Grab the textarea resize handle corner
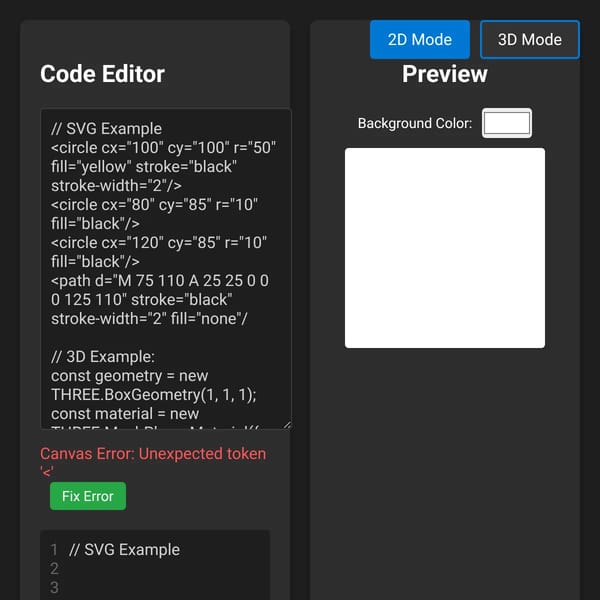Image resolution: width=600 pixels, height=600 pixels. coord(287,425)
